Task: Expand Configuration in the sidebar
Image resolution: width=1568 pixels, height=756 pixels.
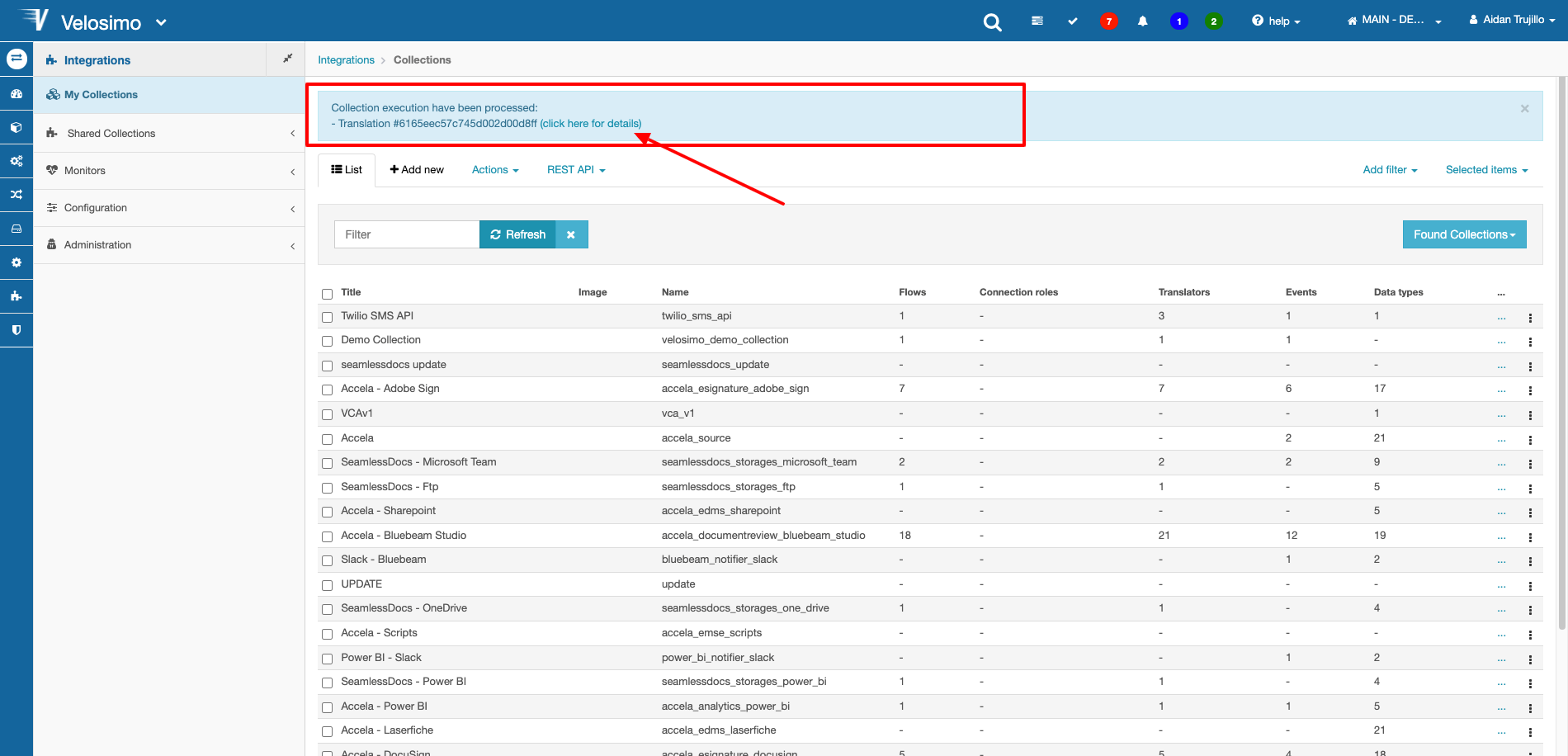Action: click(x=169, y=208)
